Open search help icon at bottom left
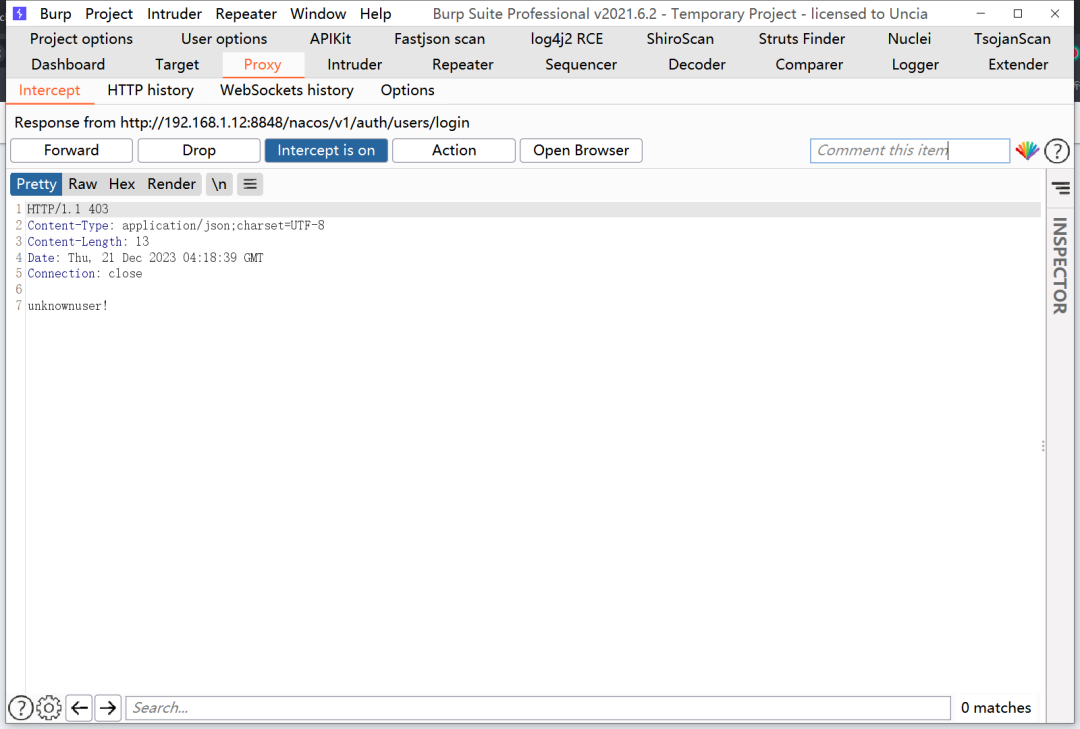 pyautogui.click(x=21, y=708)
